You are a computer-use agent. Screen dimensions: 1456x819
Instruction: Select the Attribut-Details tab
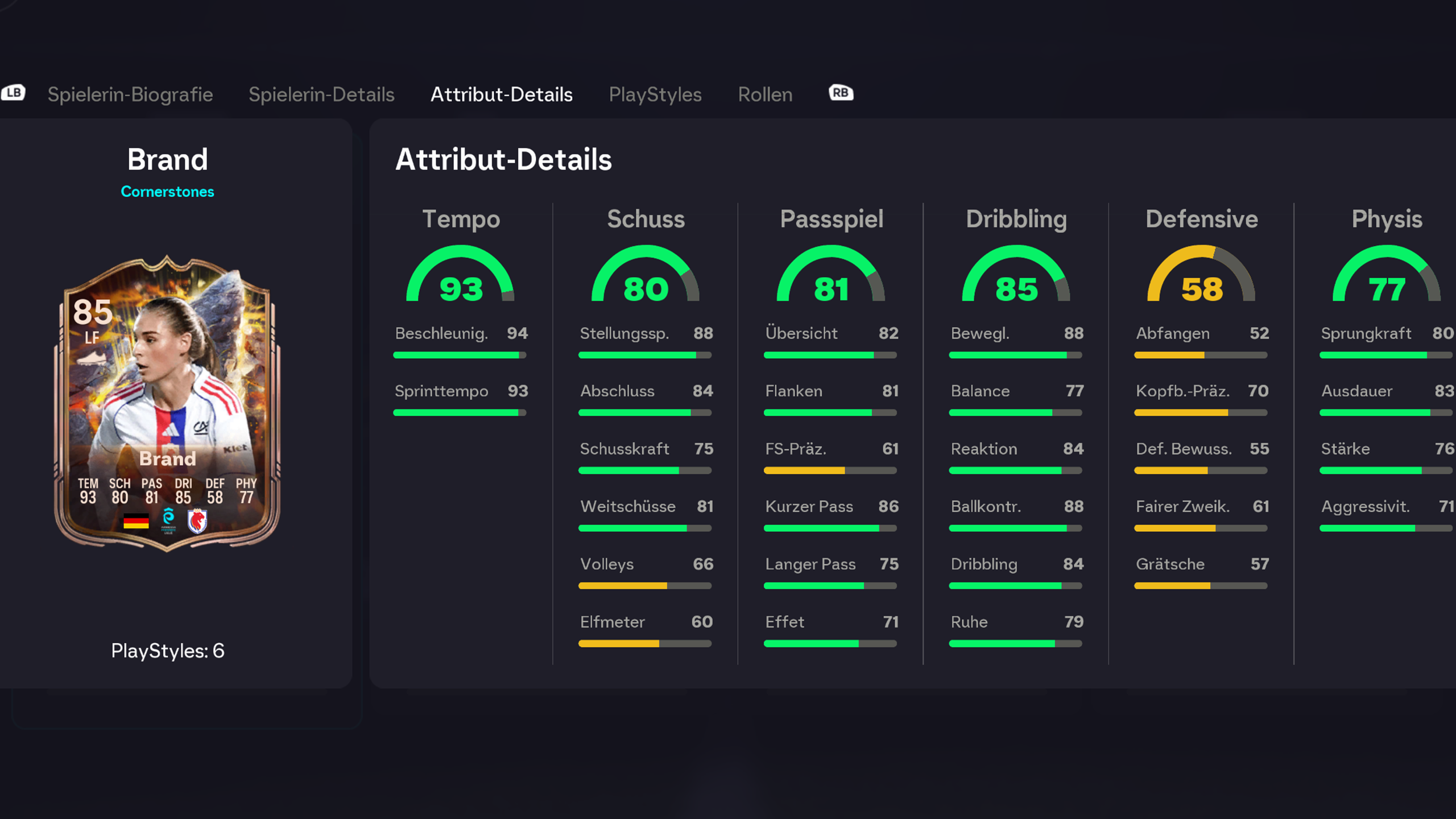501,94
